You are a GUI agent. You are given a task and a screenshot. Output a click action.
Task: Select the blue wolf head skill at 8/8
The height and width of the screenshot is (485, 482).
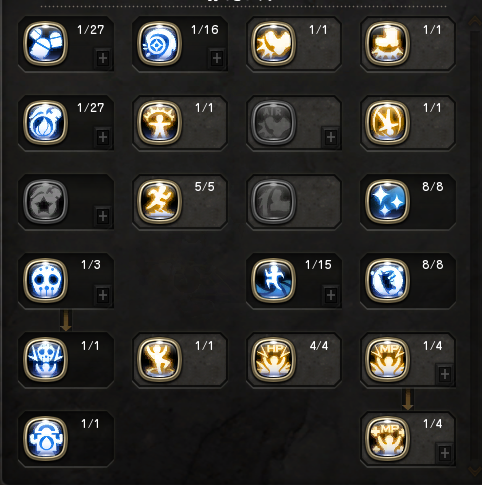coord(387,281)
